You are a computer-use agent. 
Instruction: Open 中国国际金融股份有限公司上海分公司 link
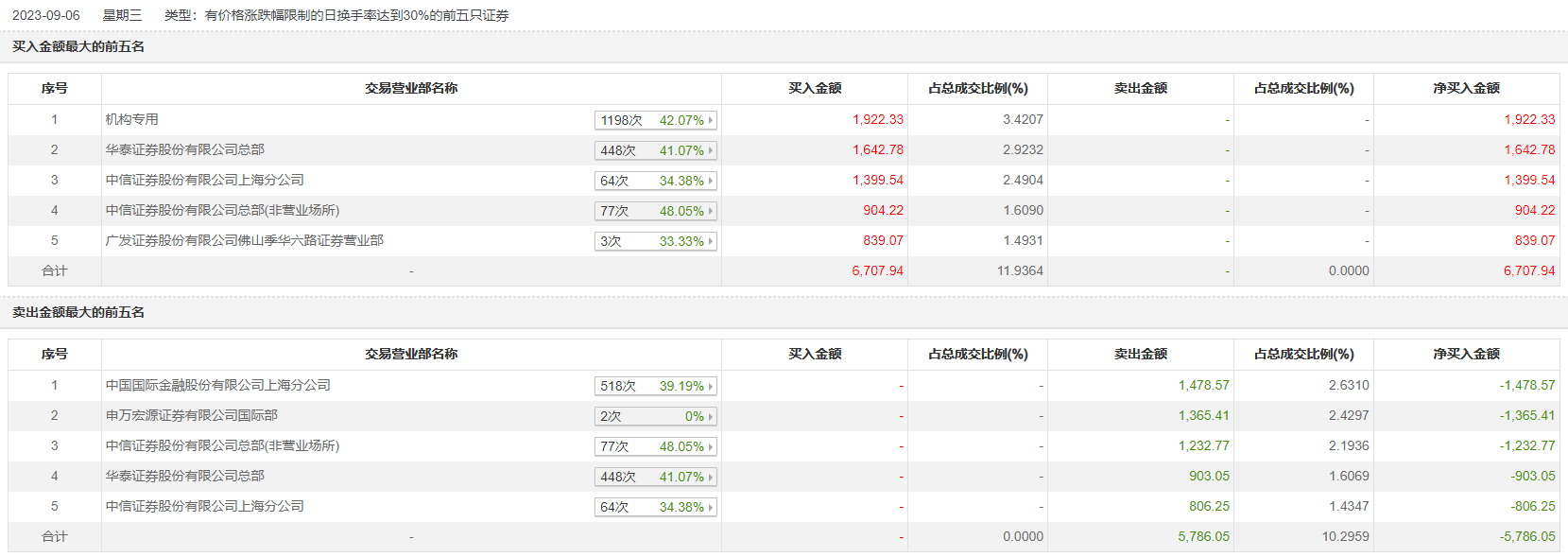(218, 385)
